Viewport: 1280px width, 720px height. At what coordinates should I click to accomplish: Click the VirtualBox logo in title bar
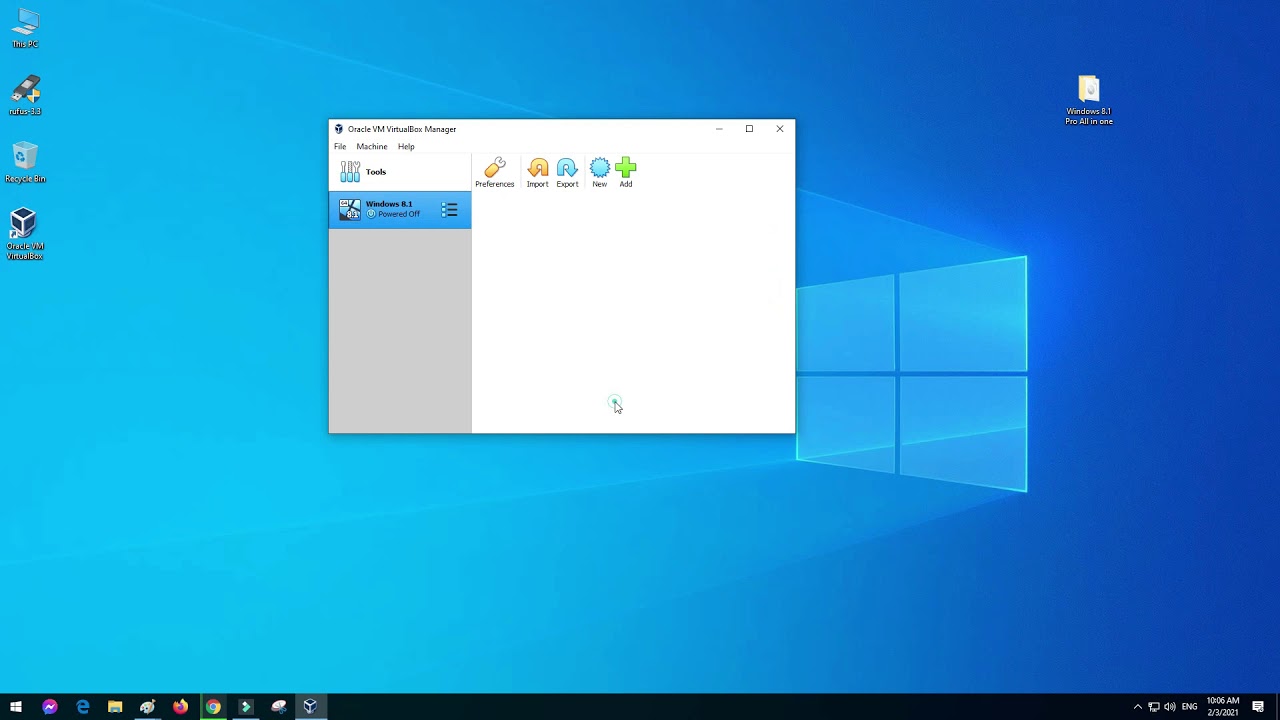point(339,129)
